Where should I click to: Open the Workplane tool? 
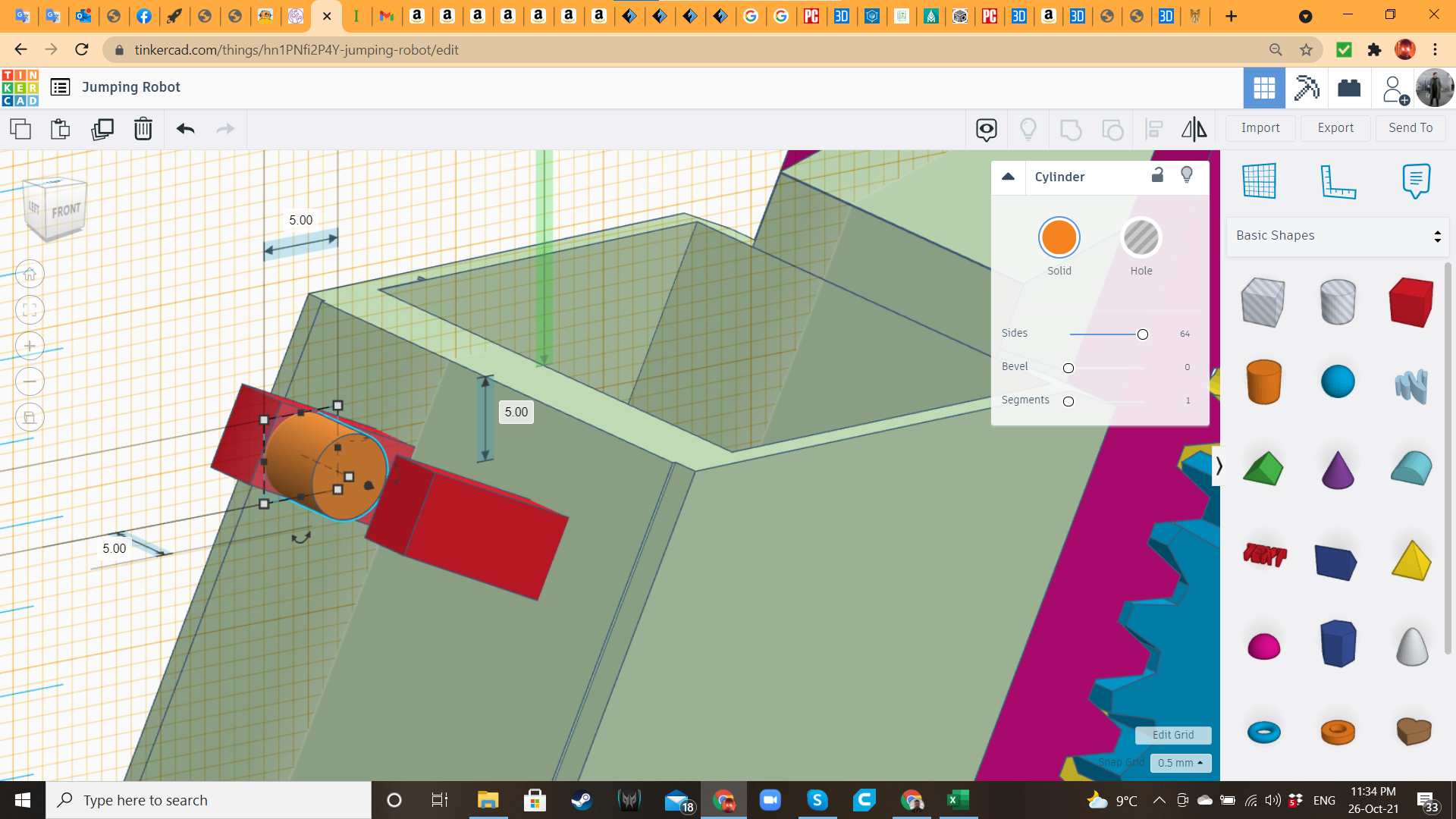(x=1259, y=181)
